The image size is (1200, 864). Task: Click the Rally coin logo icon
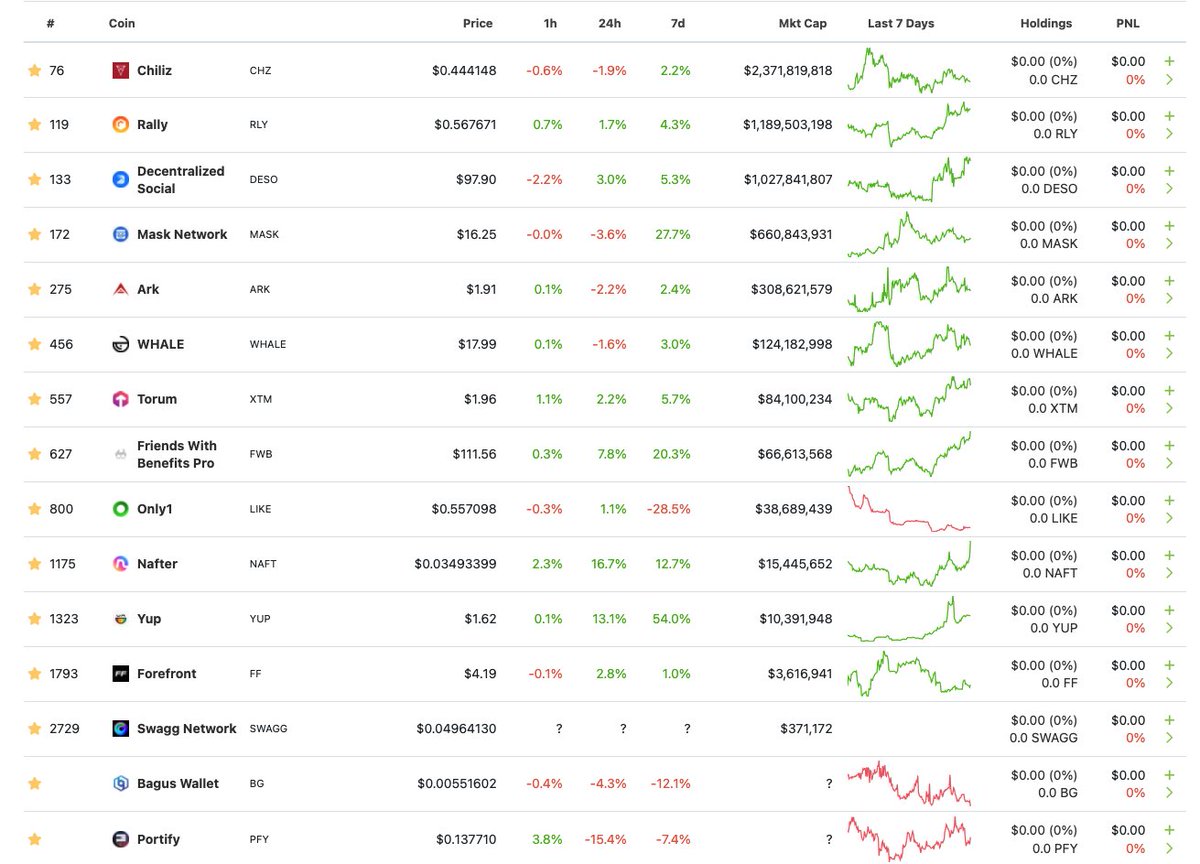point(120,125)
